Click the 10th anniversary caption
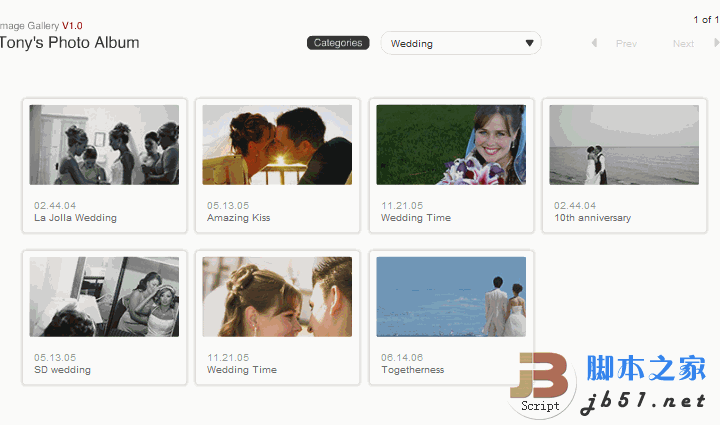Image resolution: width=720 pixels, height=425 pixels. [592, 218]
